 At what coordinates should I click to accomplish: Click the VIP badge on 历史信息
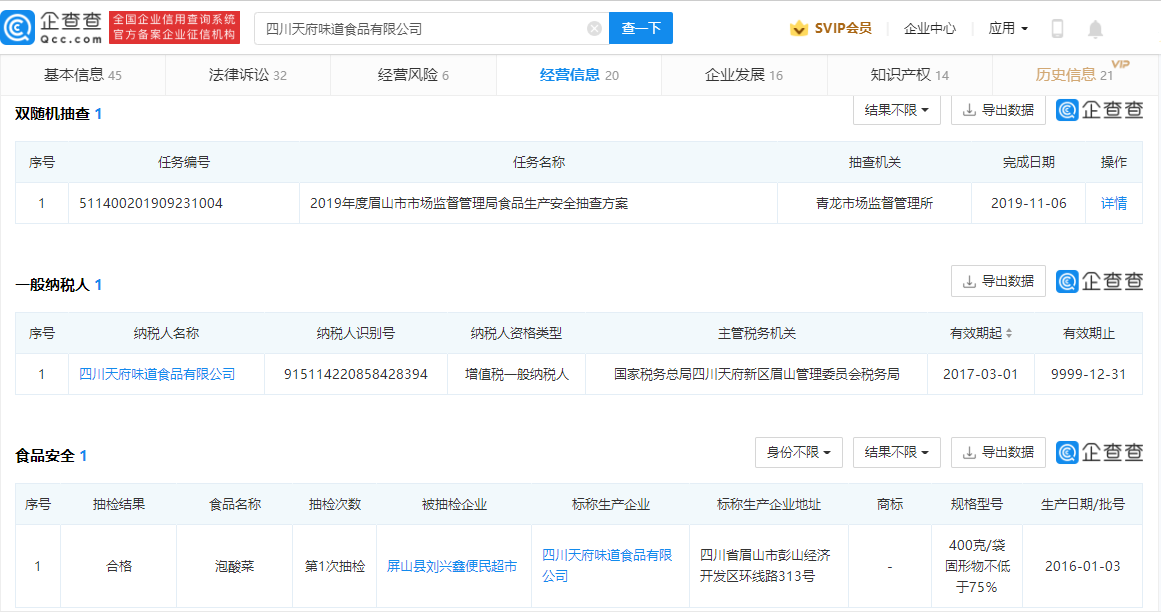coord(1120,64)
